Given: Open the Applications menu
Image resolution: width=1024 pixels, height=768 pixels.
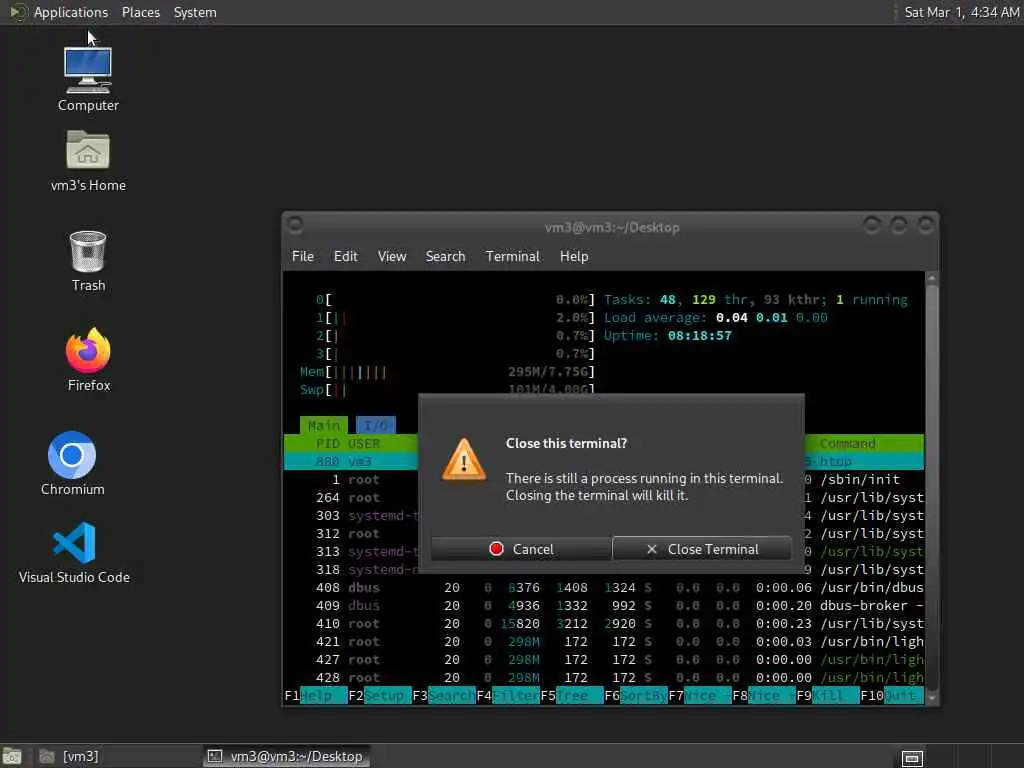Looking at the screenshot, I should click(x=71, y=12).
